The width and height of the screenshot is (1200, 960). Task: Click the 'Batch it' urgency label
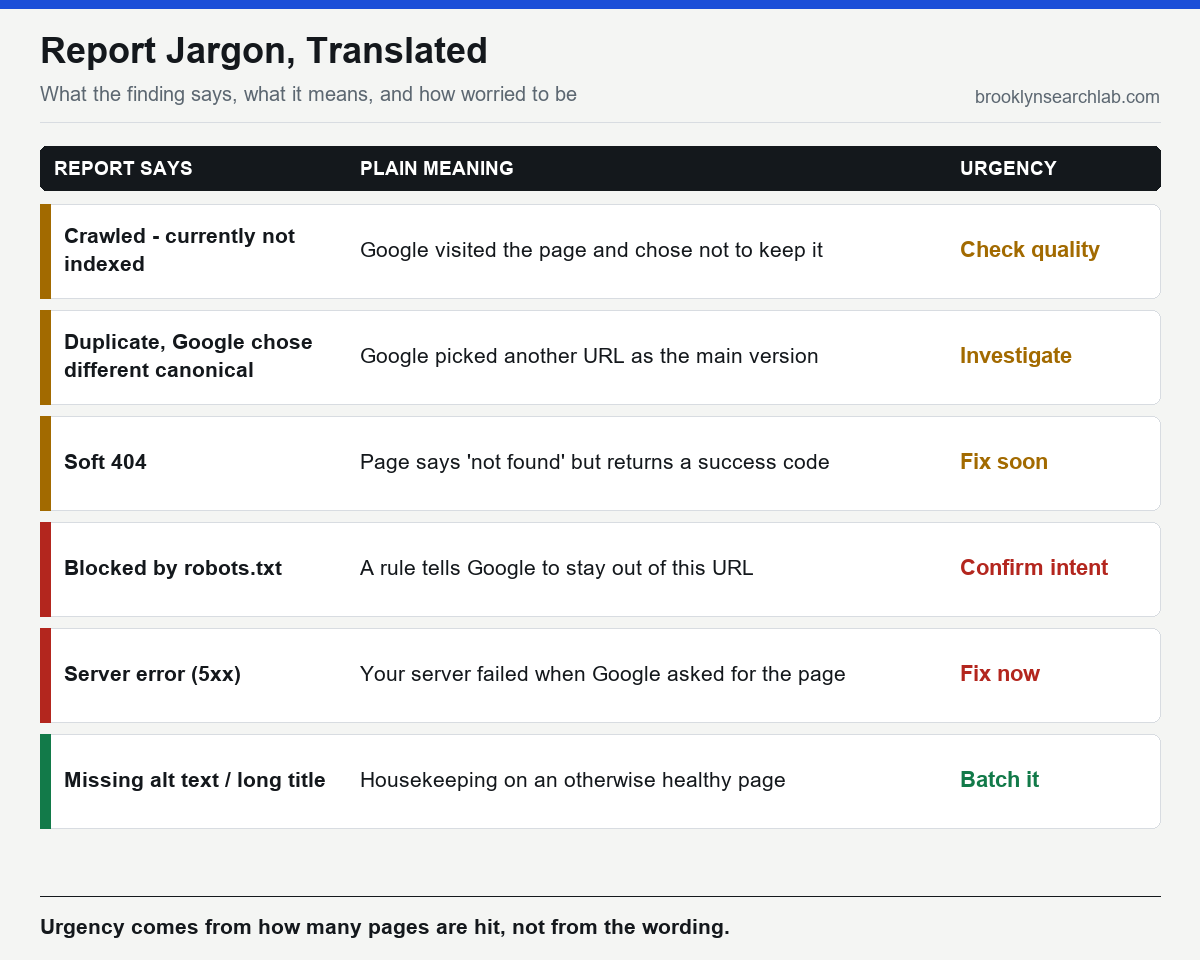pyautogui.click(x=1000, y=780)
